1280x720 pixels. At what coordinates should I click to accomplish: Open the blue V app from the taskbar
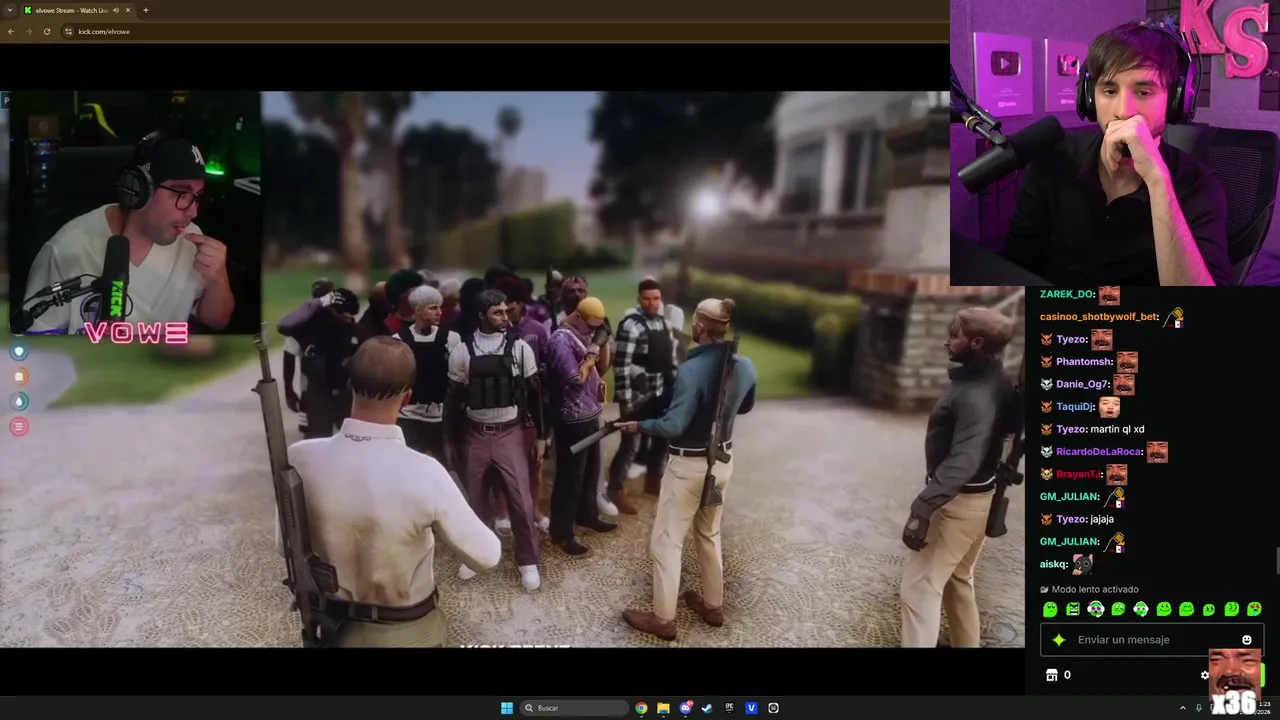pos(751,708)
